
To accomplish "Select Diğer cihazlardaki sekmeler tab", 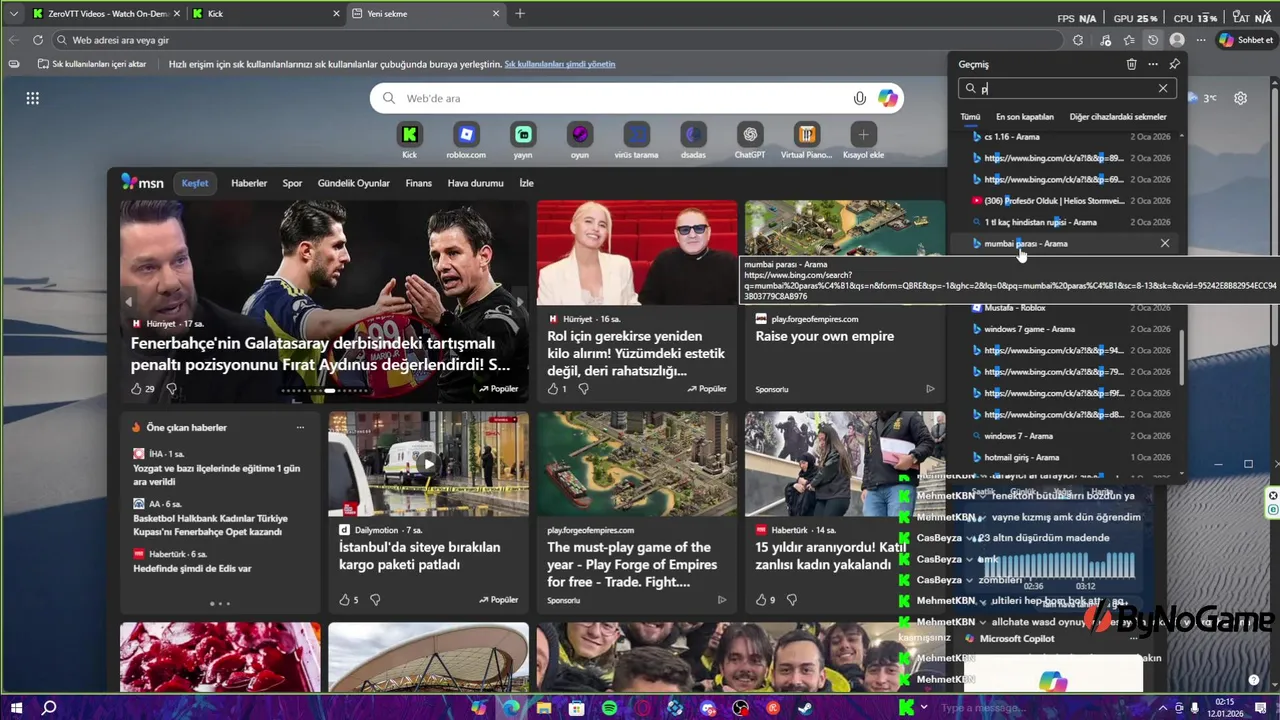I will pyautogui.click(x=1118, y=117).
